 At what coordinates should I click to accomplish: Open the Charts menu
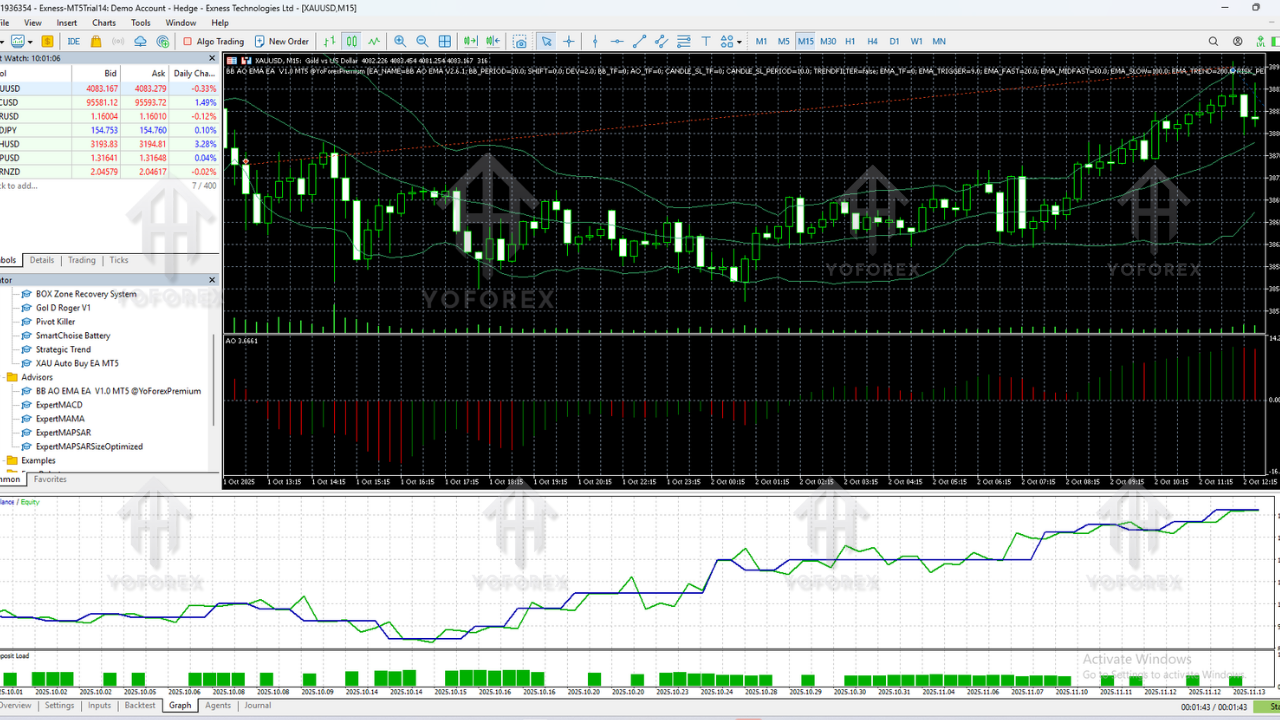103,22
